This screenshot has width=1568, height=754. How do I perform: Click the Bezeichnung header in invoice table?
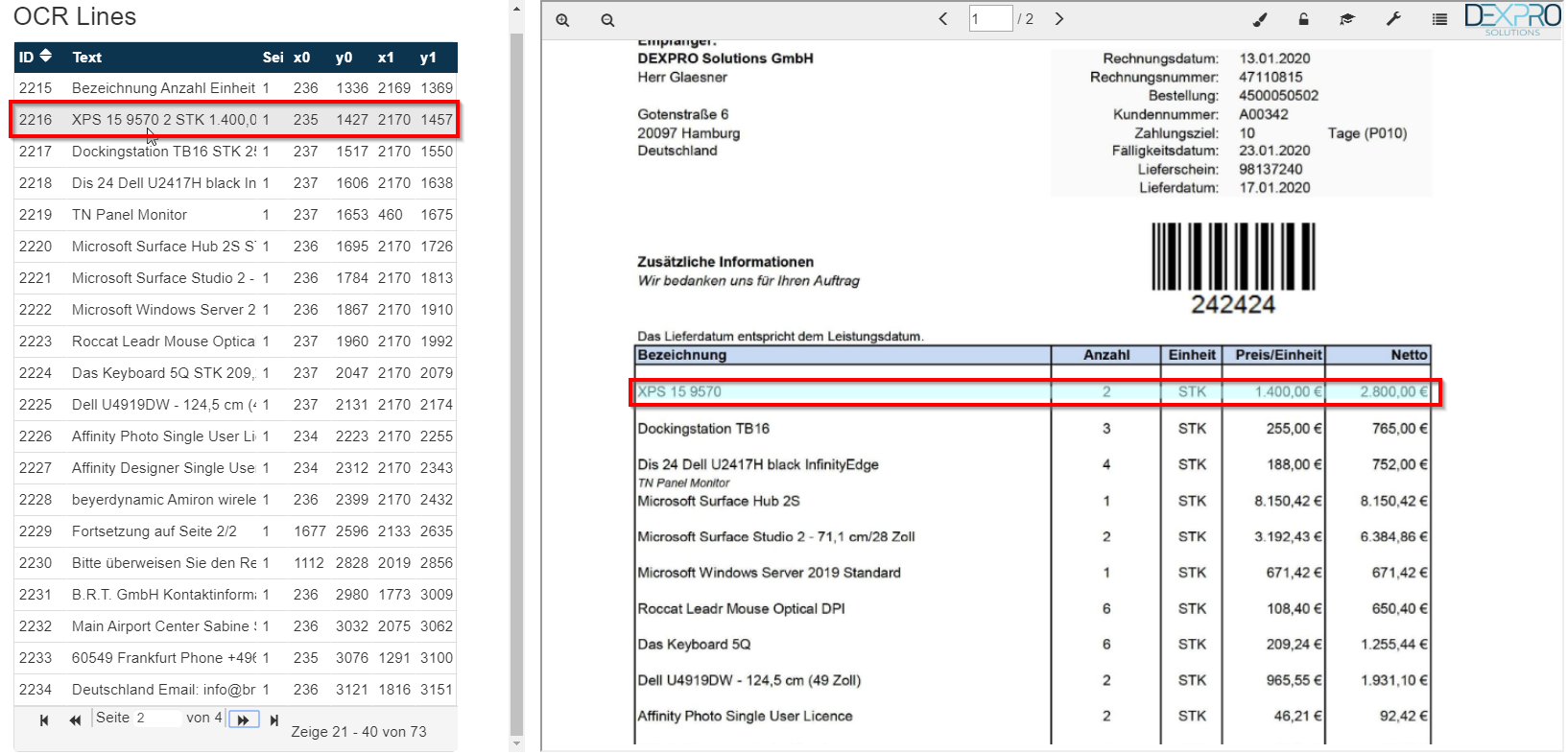tap(682, 355)
